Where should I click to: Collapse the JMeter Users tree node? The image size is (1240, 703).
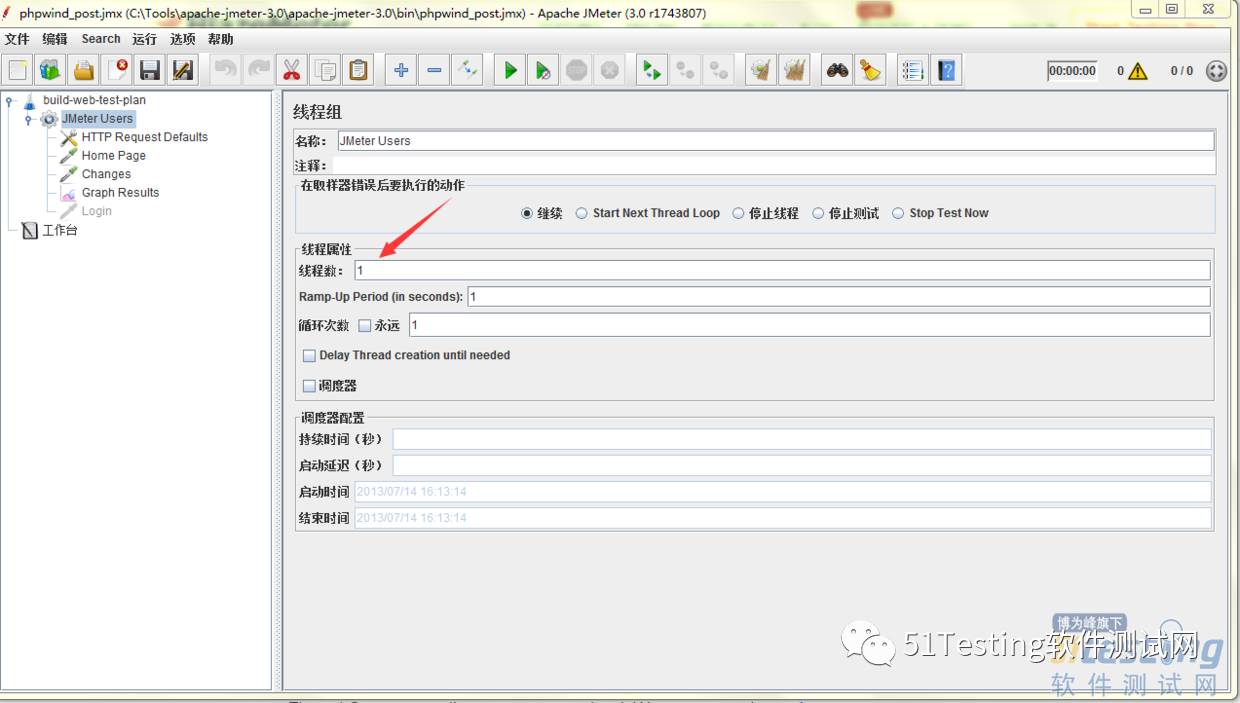coord(29,119)
